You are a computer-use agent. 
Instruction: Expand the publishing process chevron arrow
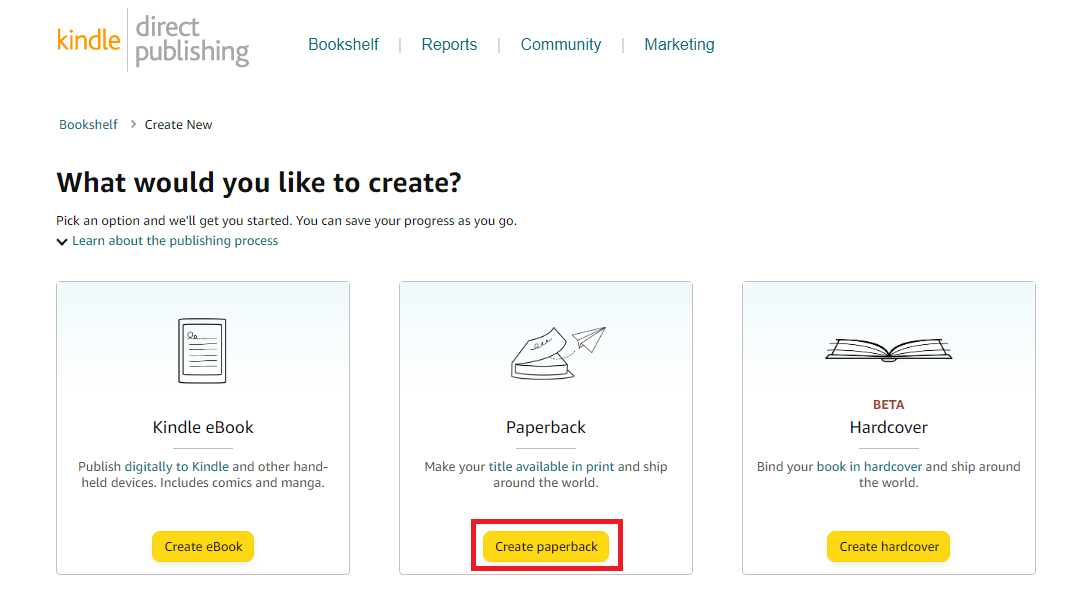pyautogui.click(x=62, y=242)
